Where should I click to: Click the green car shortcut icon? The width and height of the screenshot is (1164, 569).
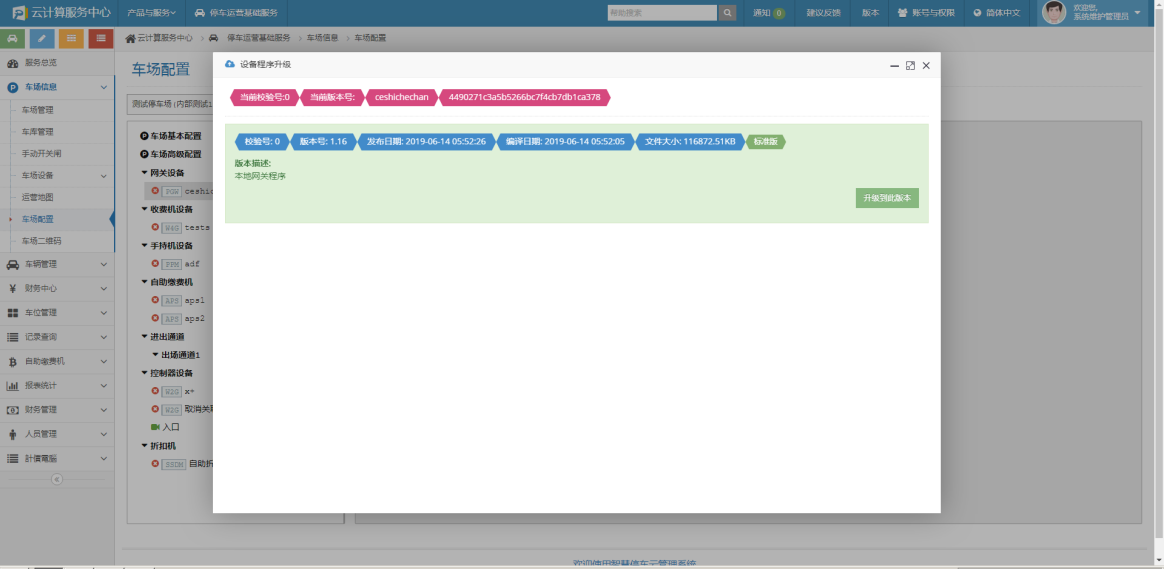pyautogui.click(x=13, y=38)
